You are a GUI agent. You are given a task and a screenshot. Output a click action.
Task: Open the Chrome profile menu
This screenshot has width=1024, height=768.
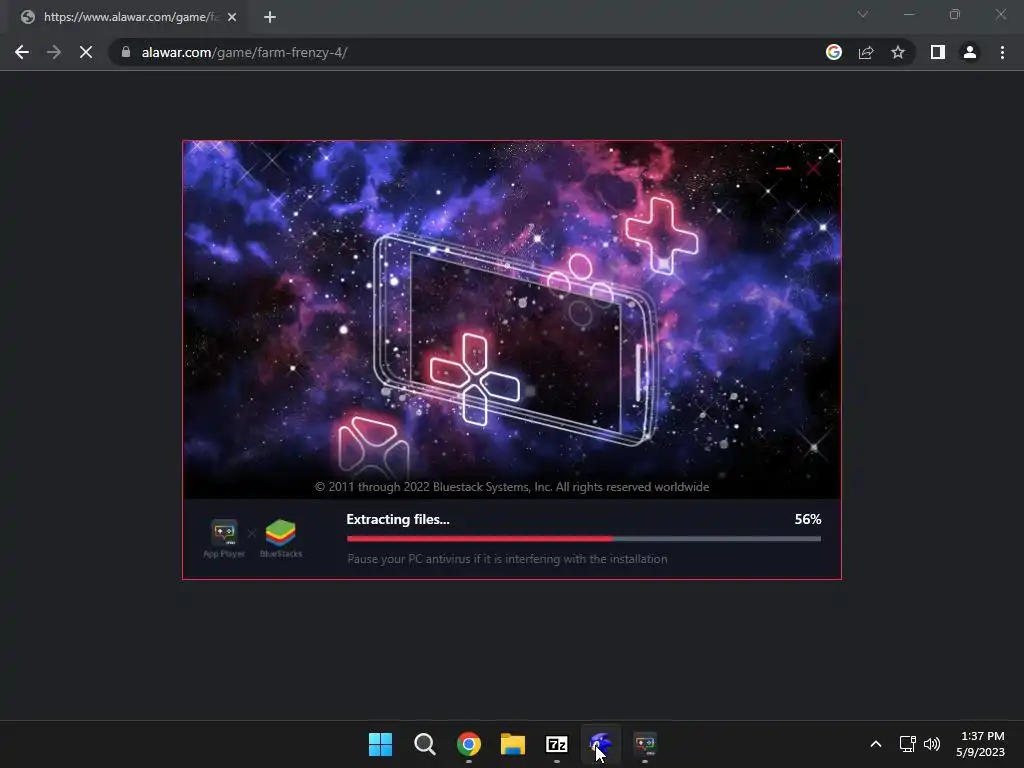970,52
